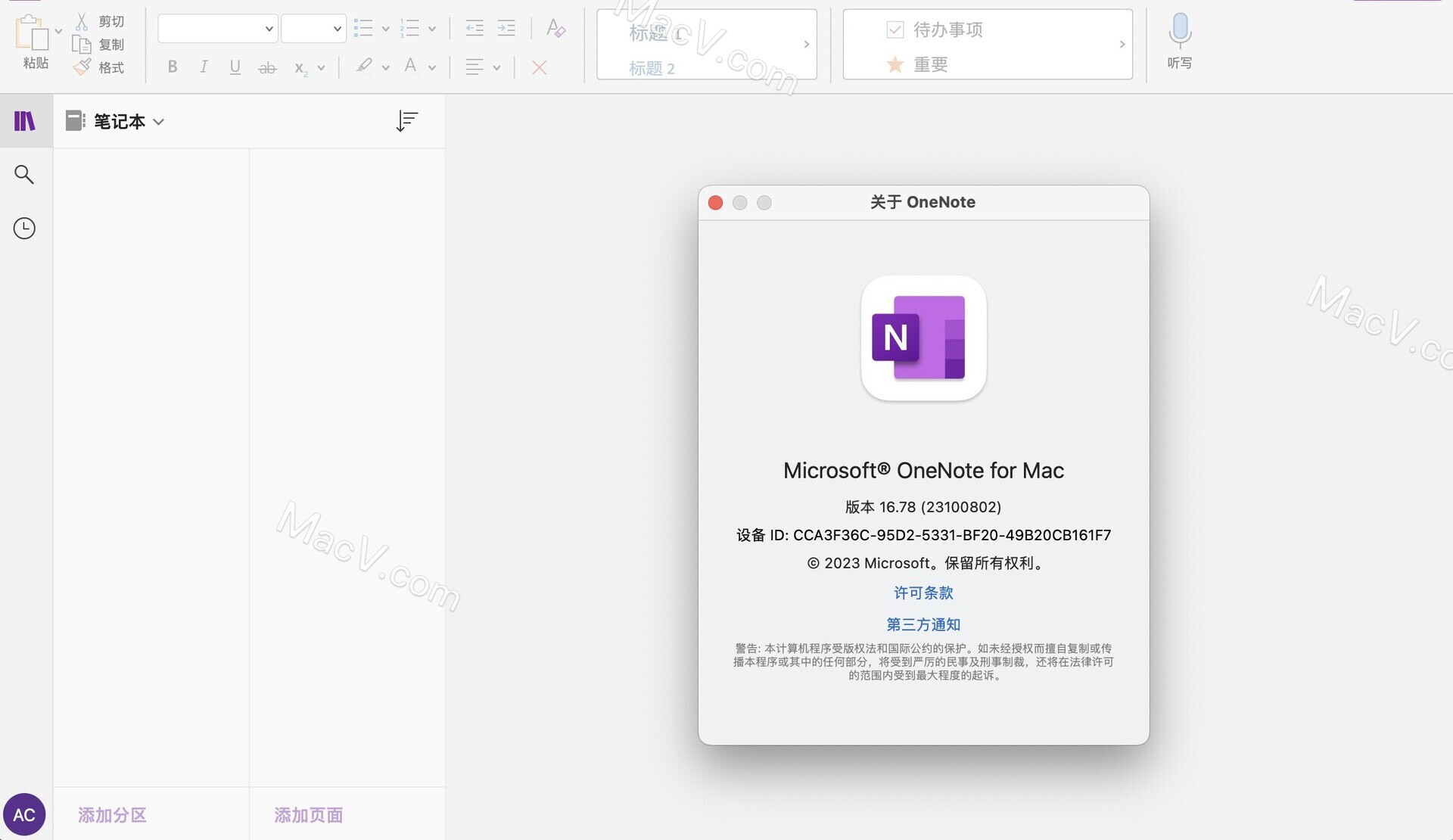This screenshot has width=1453, height=840.
Task: Expand the heading styles gallery
Action: pyautogui.click(x=807, y=44)
